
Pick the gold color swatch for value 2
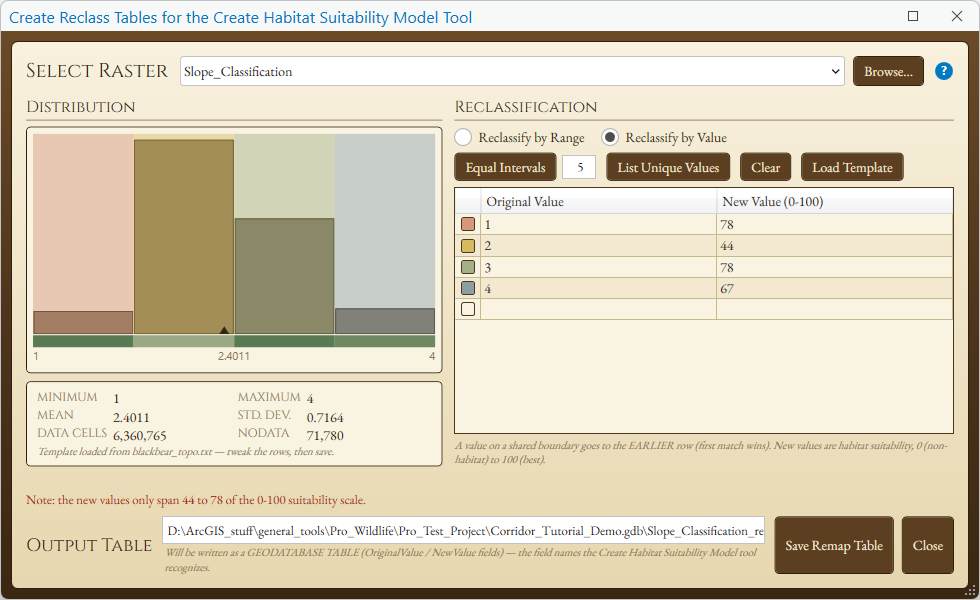coord(468,246)
